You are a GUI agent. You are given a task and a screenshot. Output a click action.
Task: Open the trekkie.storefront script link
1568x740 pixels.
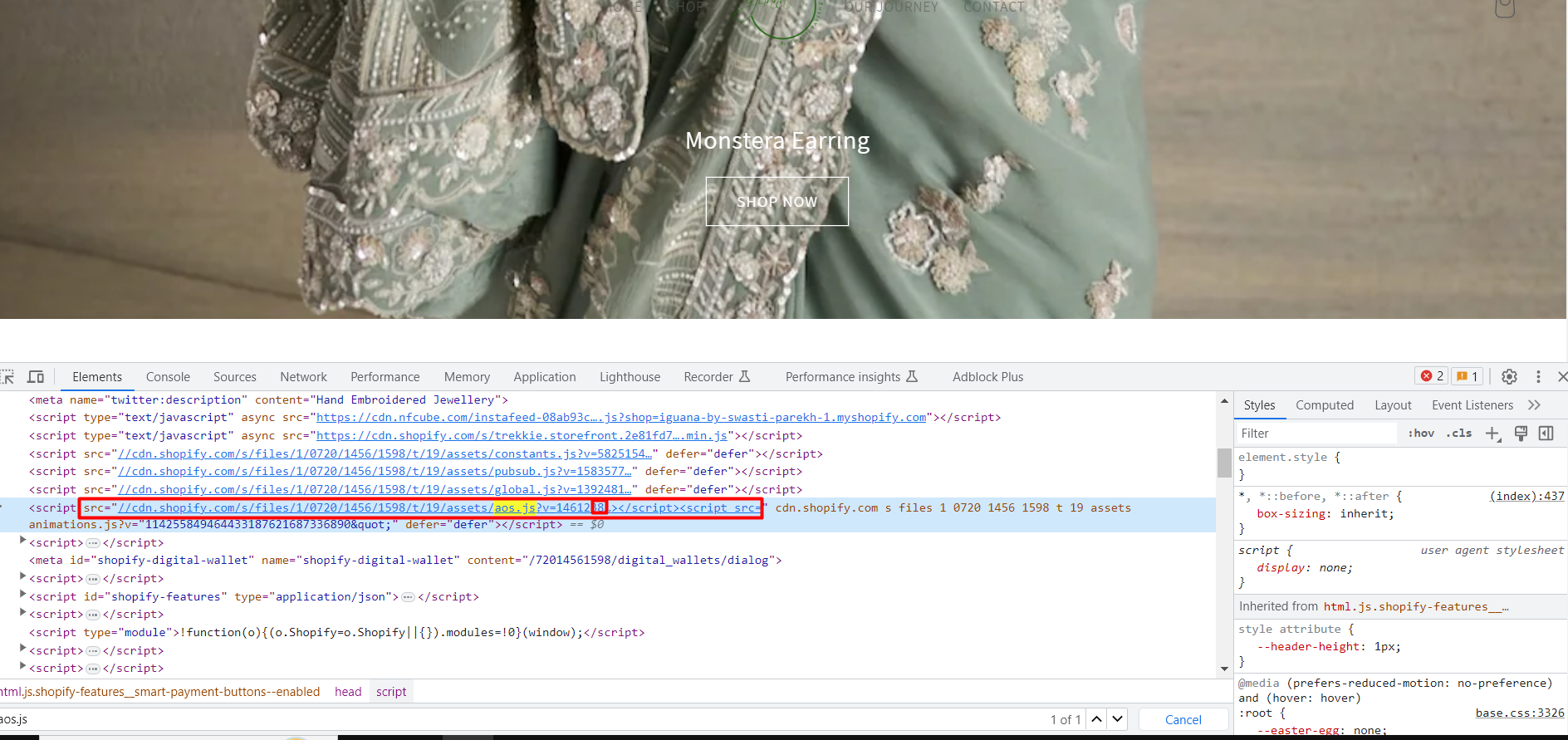pyautogui.click(x=522, y=436)
